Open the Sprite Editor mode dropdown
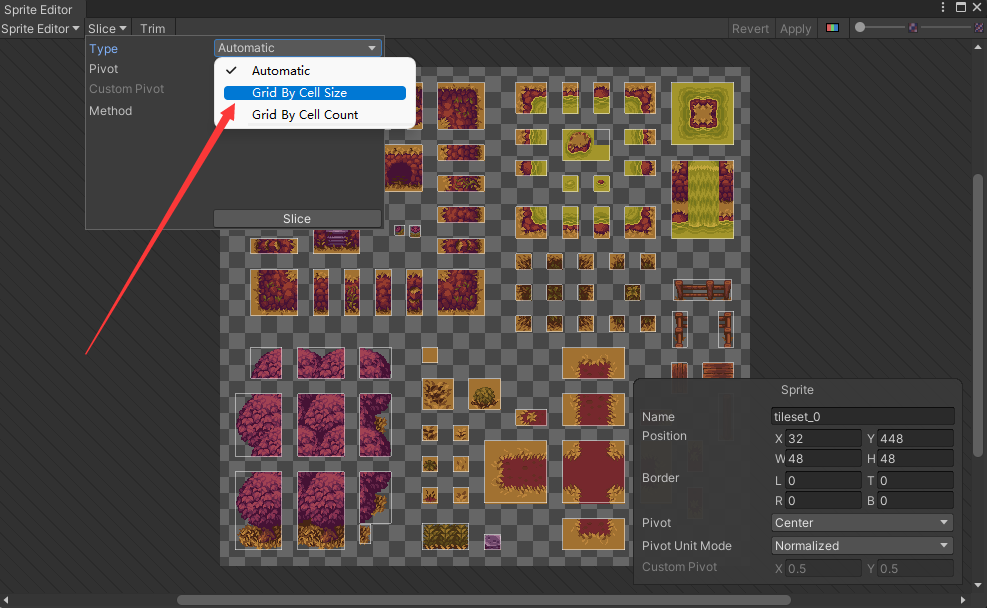The height and width of the screenshot is (608, 987). 40,28
